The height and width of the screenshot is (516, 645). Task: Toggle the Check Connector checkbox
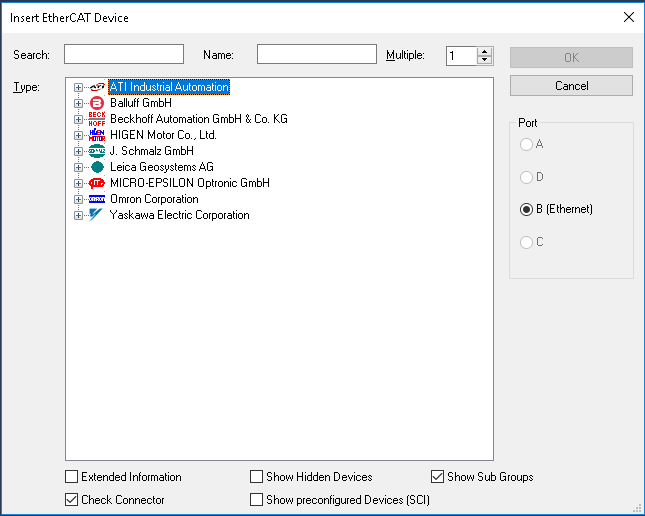[71, 500]
